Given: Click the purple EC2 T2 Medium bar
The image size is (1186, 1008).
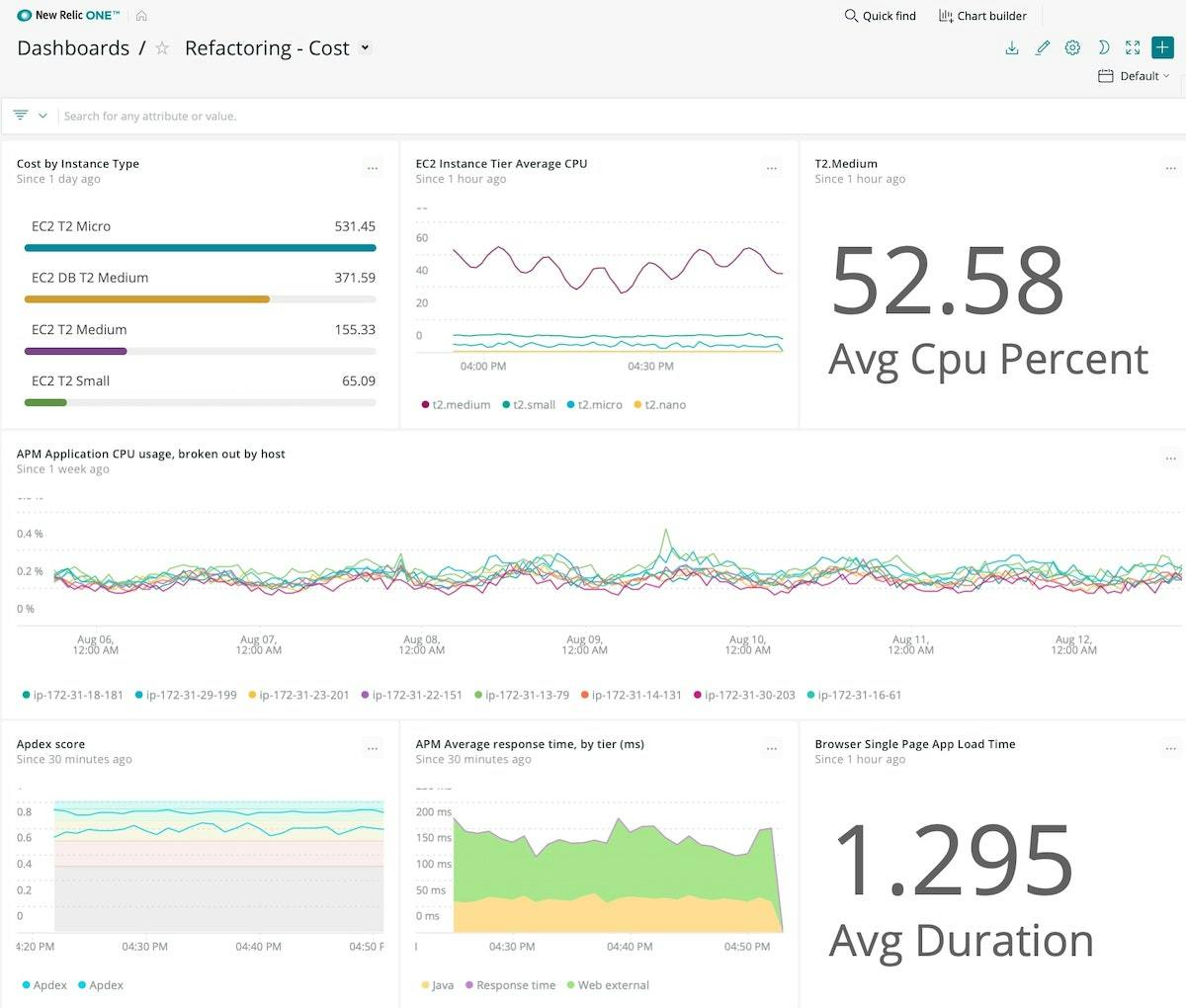Looking at the screenshot, I should [x=75, y=351].
